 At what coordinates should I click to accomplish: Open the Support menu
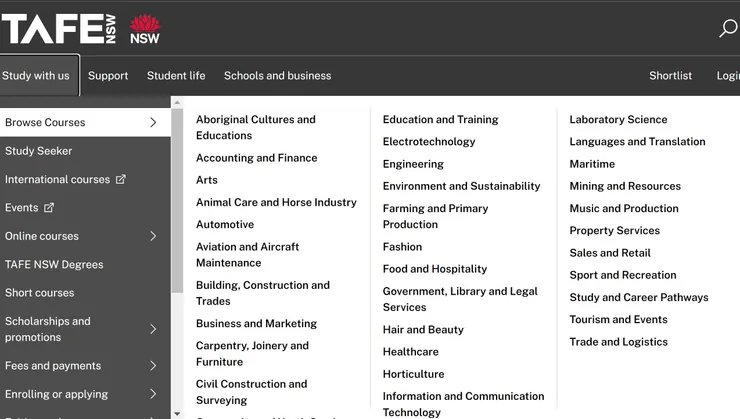[x=108, y=76]
